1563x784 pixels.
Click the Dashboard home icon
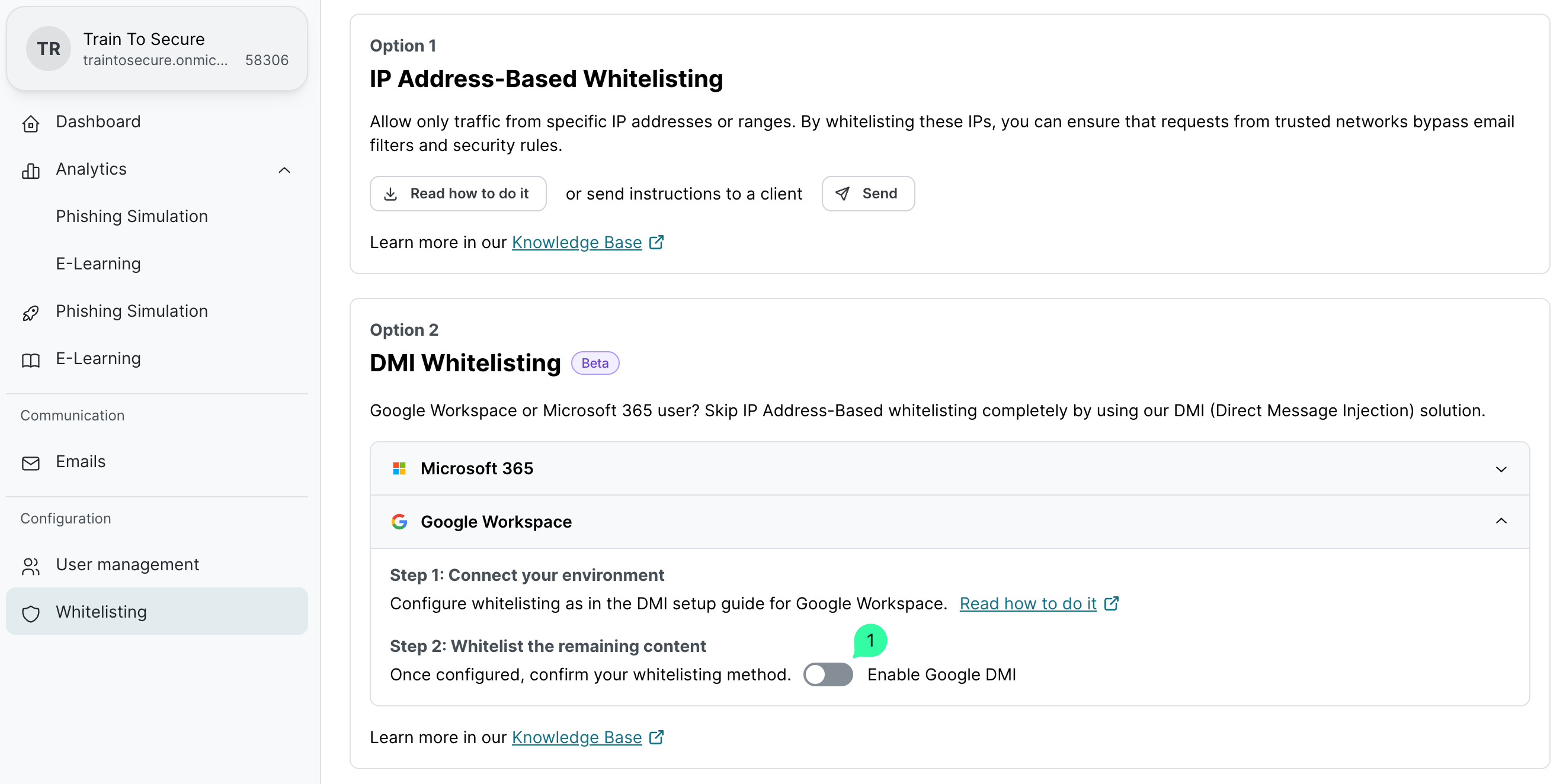point(30,123)
